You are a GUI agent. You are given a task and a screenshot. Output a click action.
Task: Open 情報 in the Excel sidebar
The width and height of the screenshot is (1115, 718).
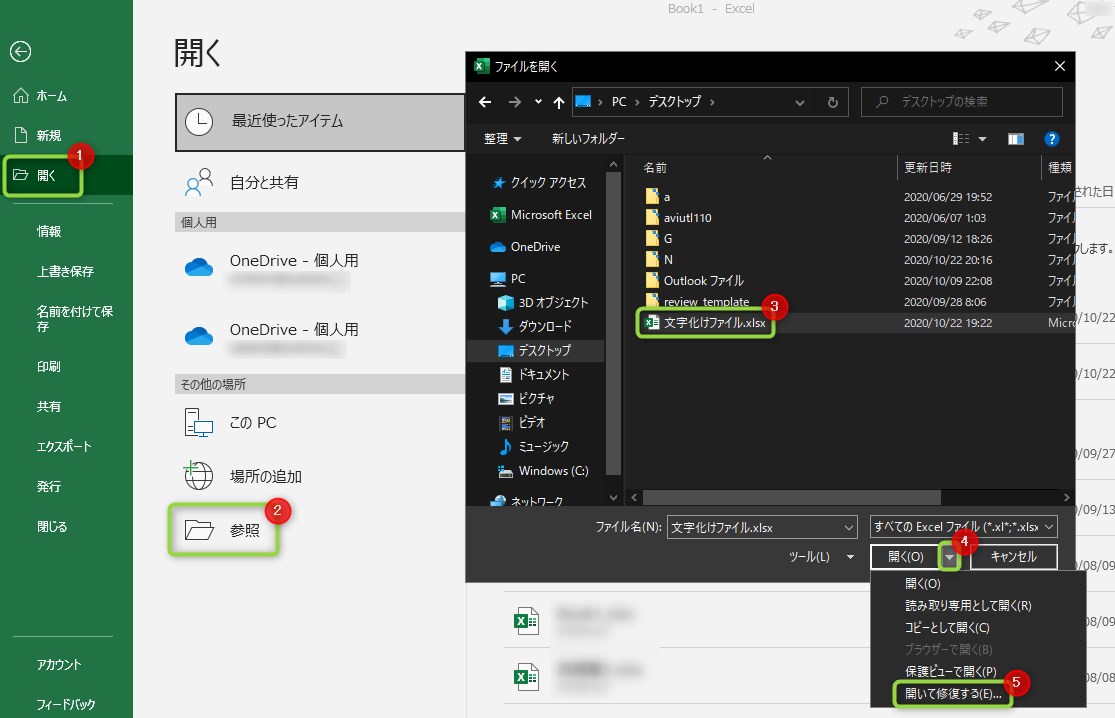click(49, 231)
